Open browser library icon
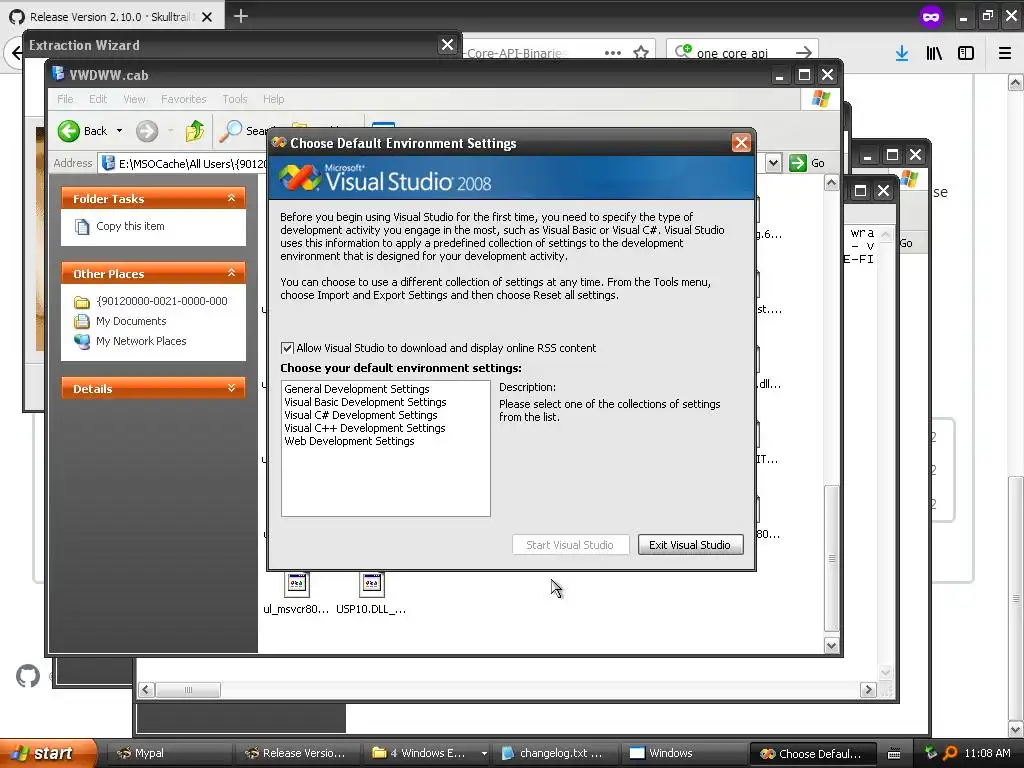The width and height of the screenshot is (1024, 768). coord(934,53)
